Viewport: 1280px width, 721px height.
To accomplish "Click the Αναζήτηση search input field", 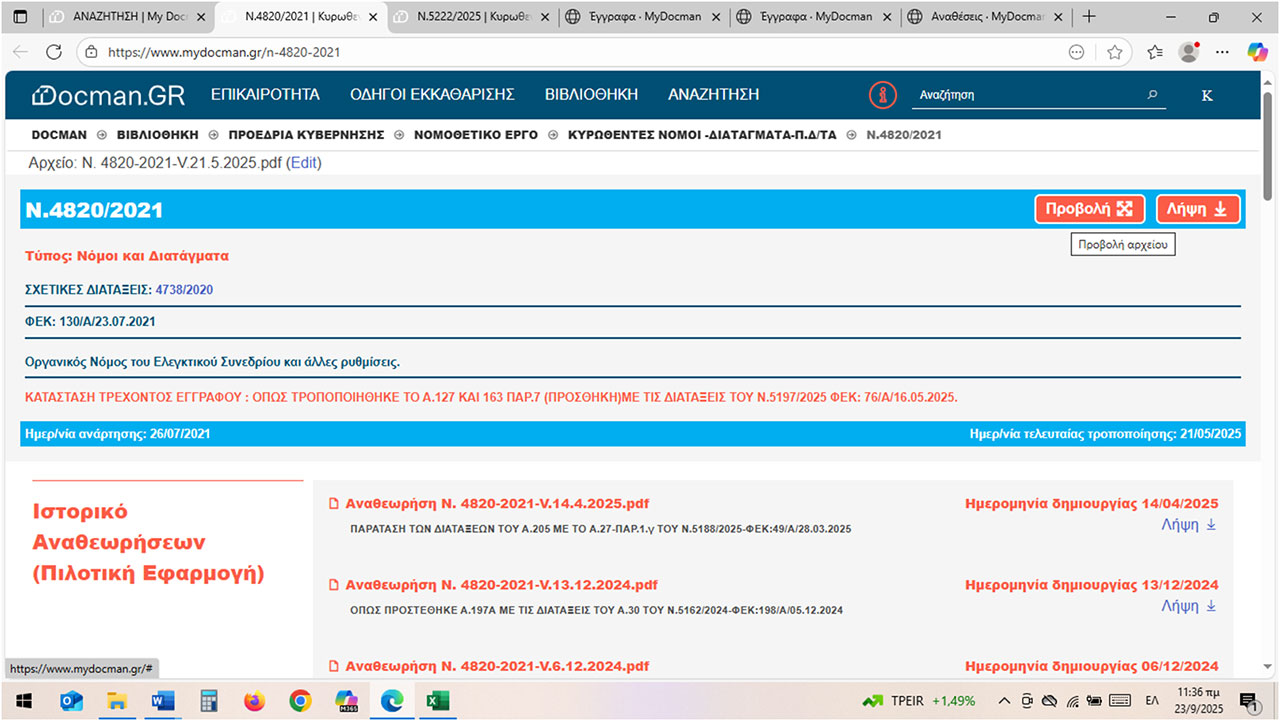I will pos(1028,95).
